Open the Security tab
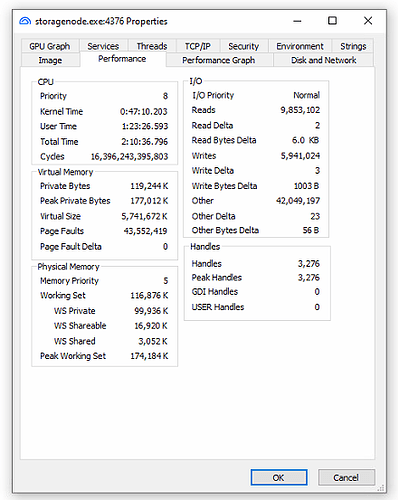This screenshot has width=398, height=500. [x=243, y=46]
